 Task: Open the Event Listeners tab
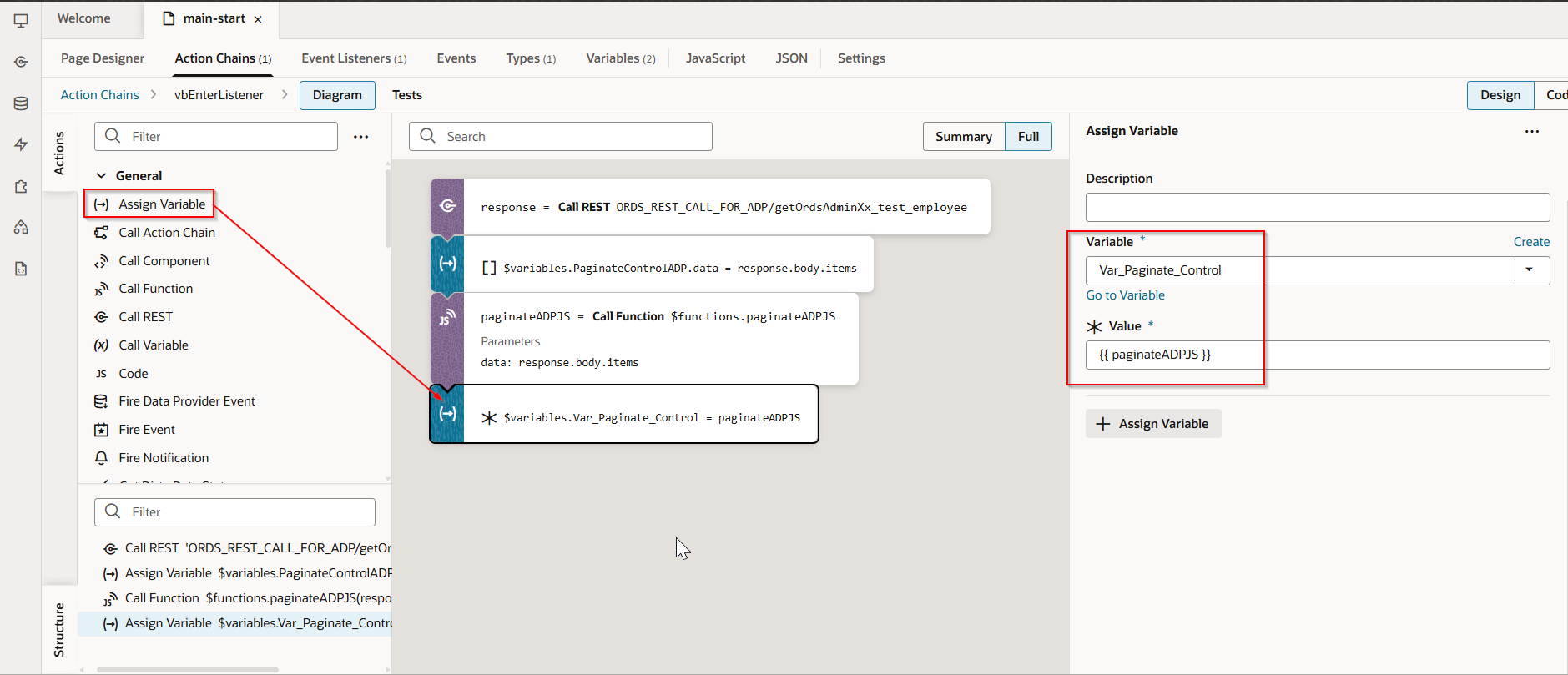354,58
